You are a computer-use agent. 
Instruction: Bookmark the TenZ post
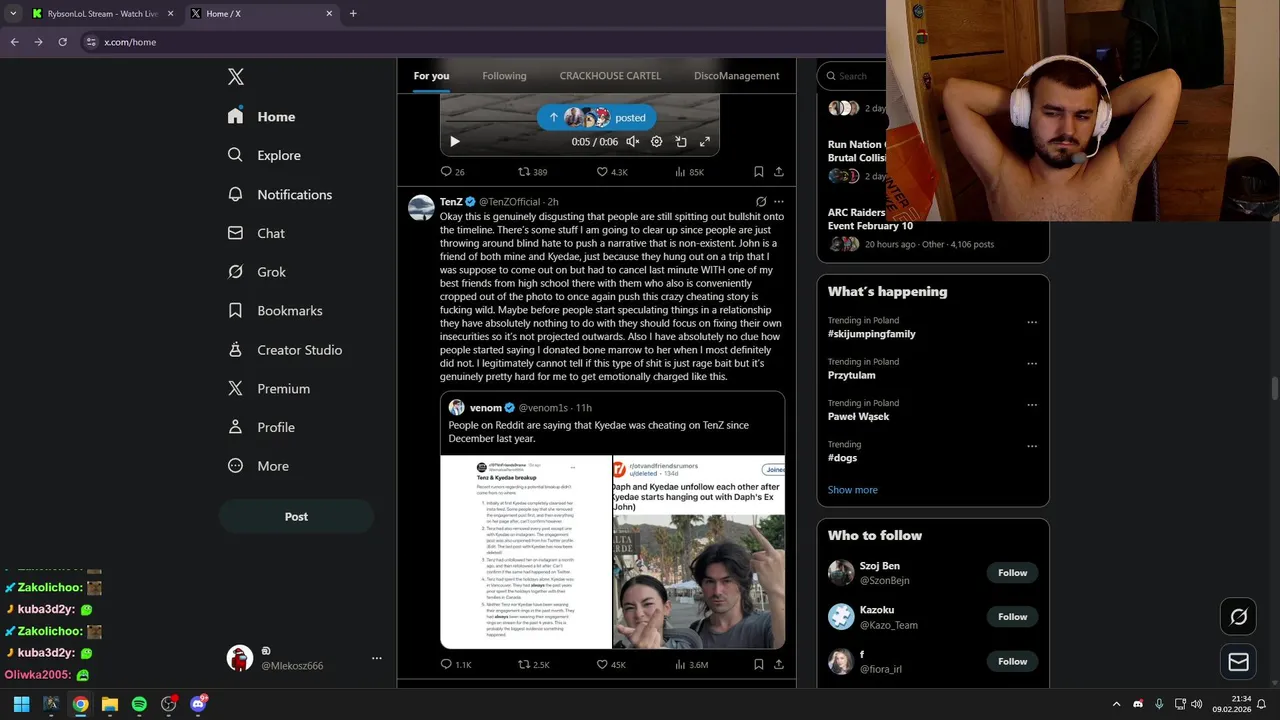coord(759,664)
